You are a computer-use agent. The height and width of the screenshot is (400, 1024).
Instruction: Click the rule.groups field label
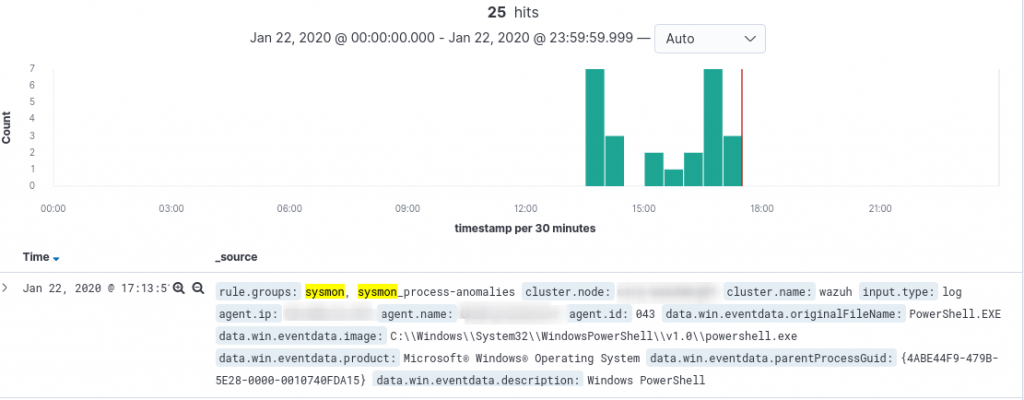point(258,292)
